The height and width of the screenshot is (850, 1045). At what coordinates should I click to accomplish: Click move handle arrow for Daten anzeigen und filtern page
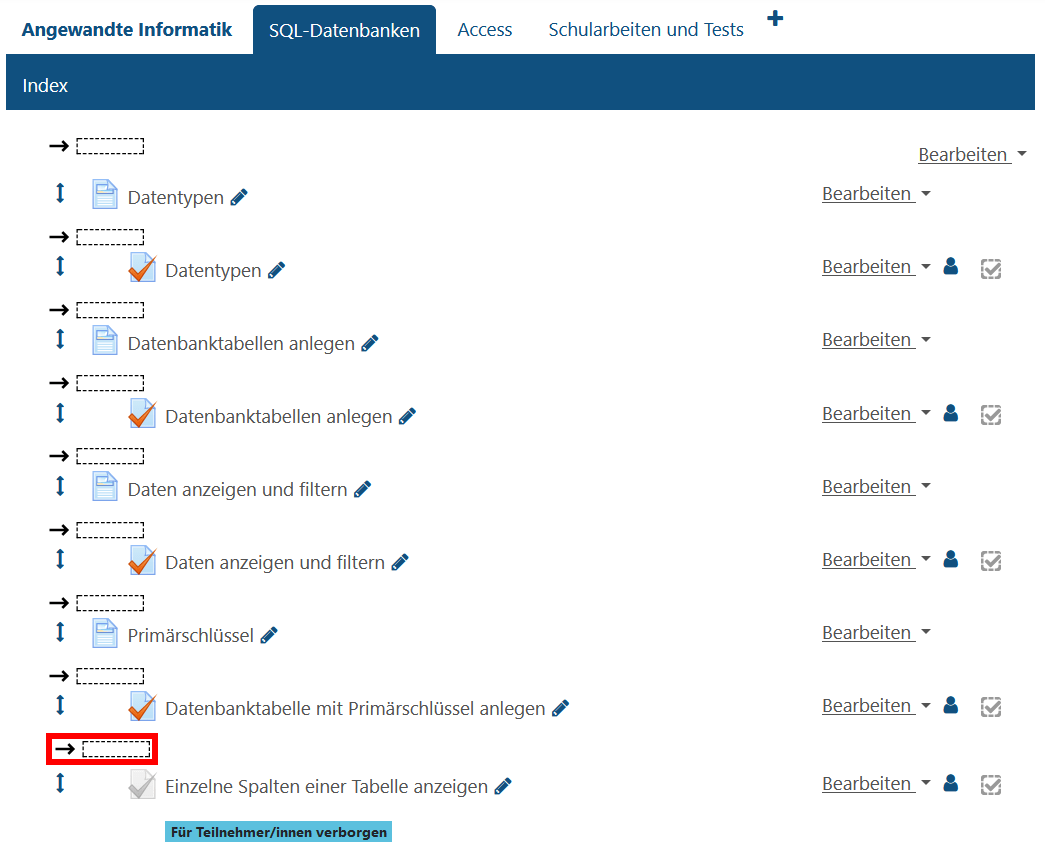[60, 486]
